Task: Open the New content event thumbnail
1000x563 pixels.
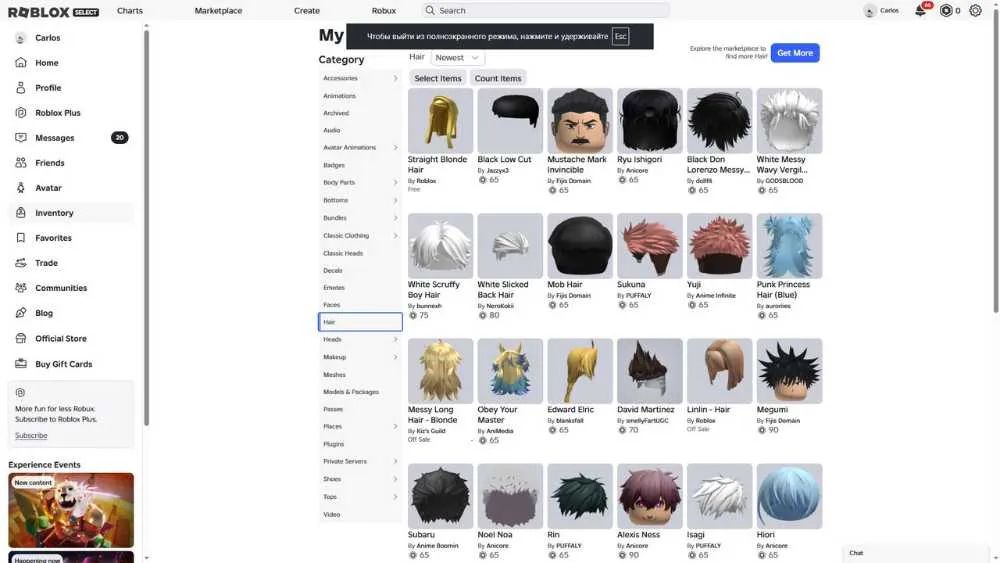Action: 71,509
